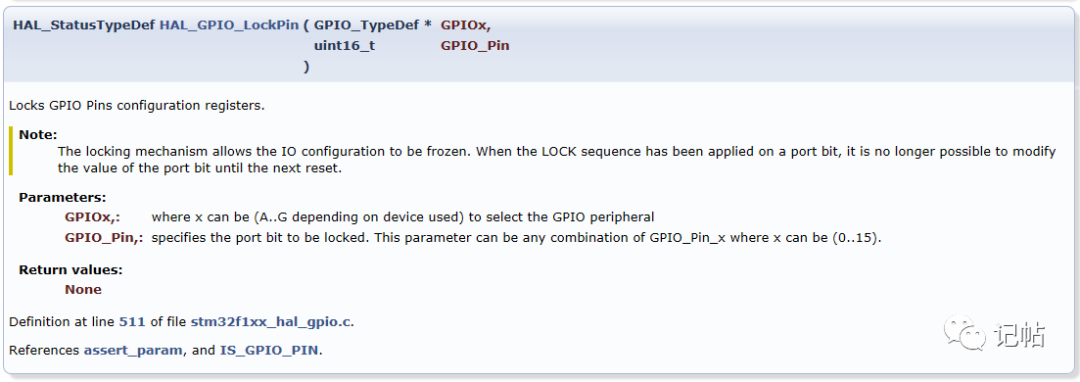1080x382 pixels.
Task: Click the uint16_t type in signature
Action: [x=344, y=46]
